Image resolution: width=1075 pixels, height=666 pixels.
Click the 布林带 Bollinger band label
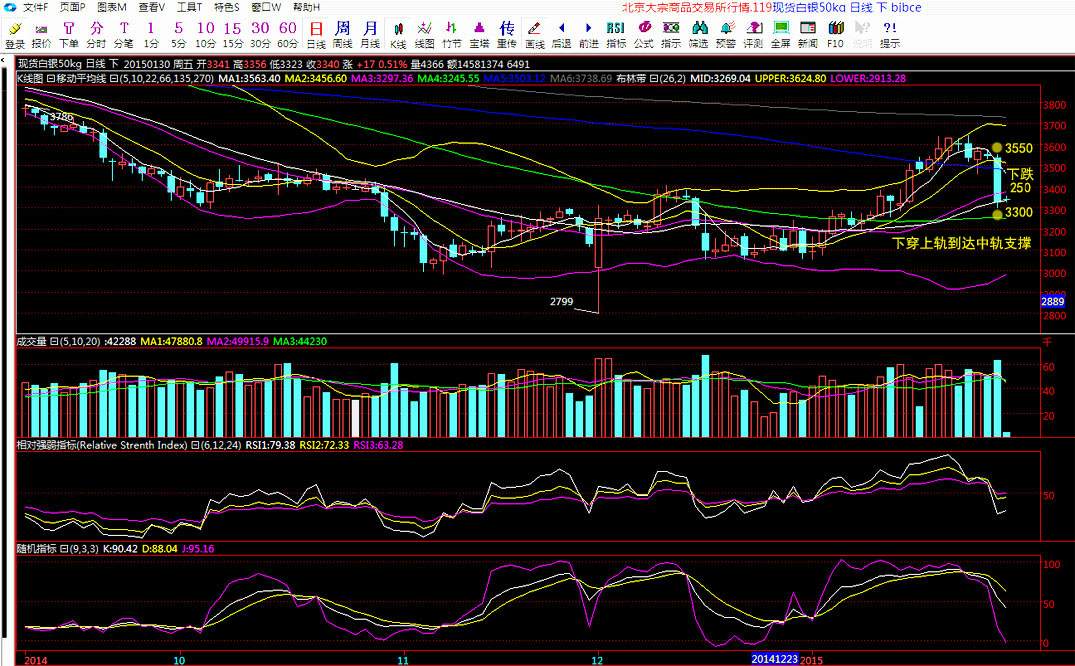point(631,78)
